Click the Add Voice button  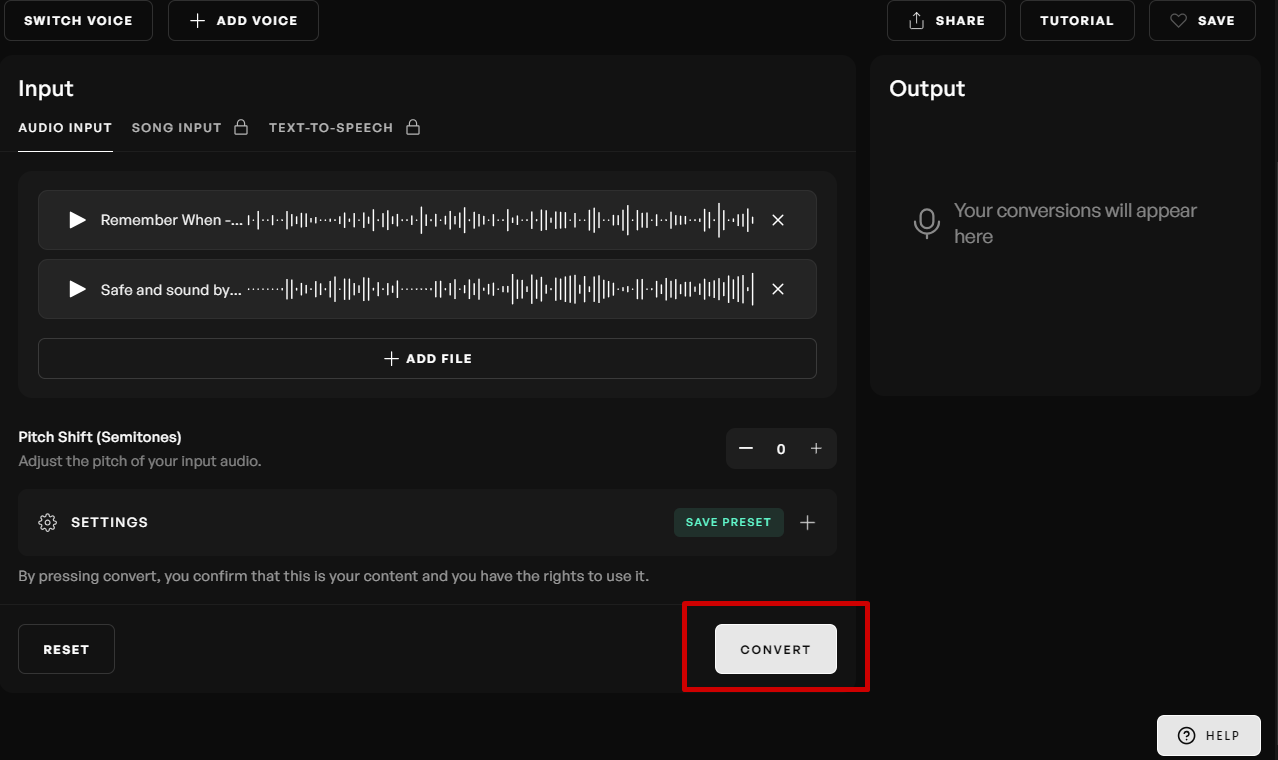coord(243,21)
